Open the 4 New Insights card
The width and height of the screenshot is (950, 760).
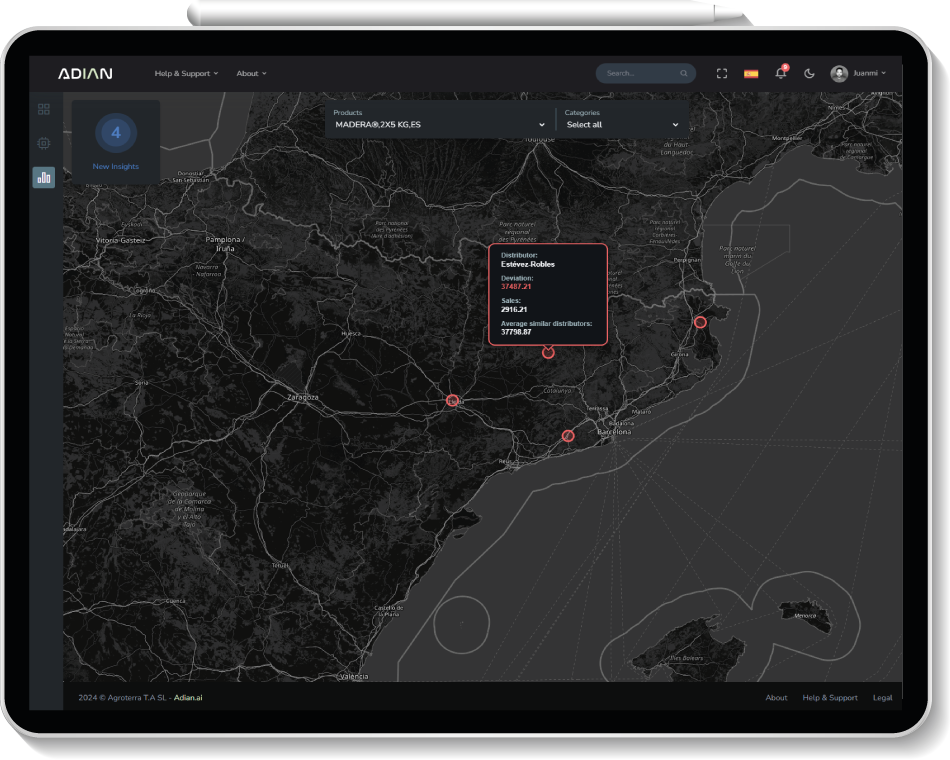(116, 142)
